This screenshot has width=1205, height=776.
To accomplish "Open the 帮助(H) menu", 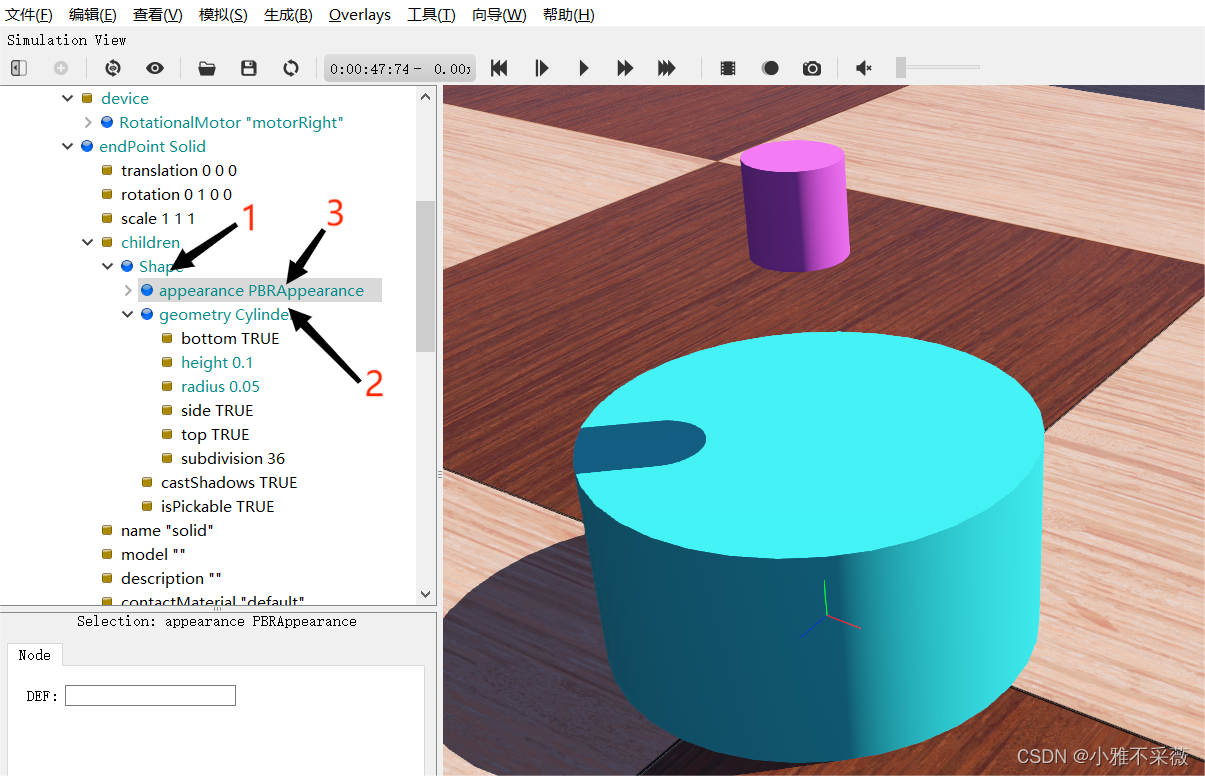I will click(x=568, y=15).
